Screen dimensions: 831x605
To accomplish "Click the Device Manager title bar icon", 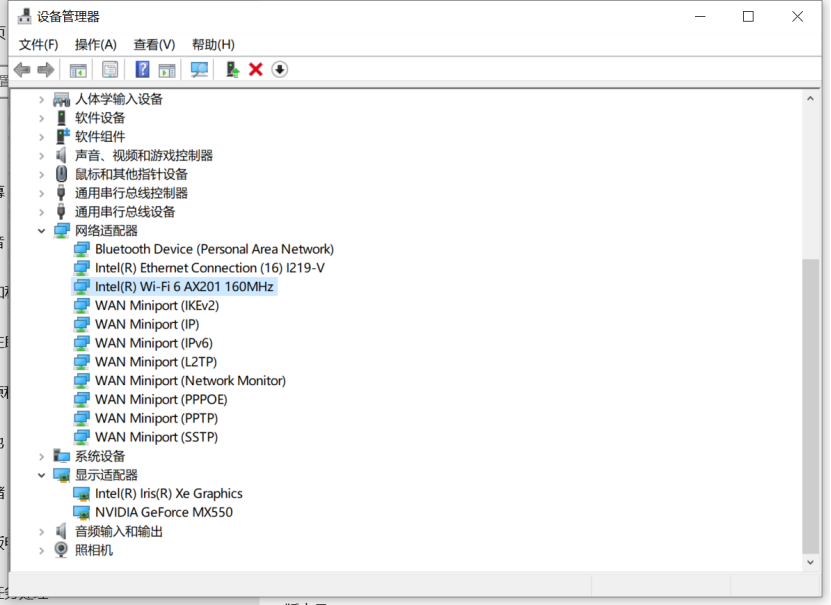I will pos(24,16).
